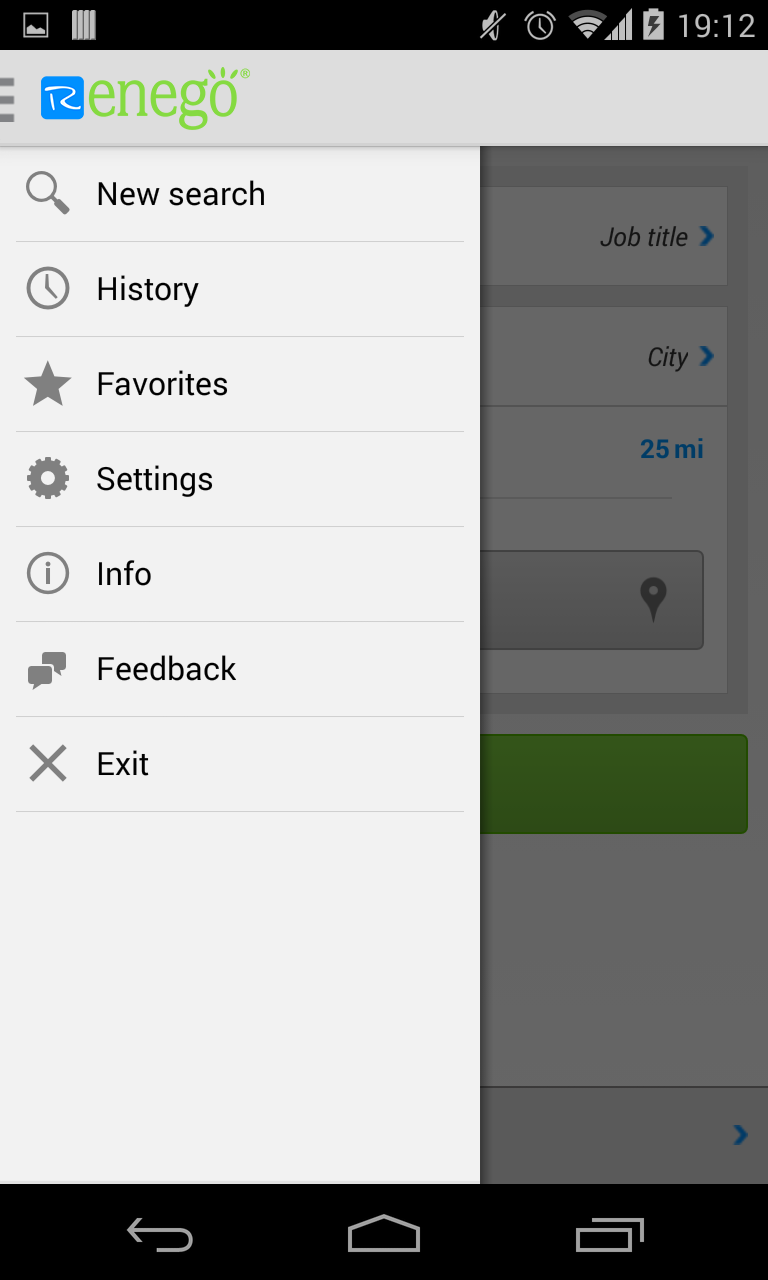Select the Feedback menu label
The width and height of the screenshot is (768, 1280).
click(166, 669)
